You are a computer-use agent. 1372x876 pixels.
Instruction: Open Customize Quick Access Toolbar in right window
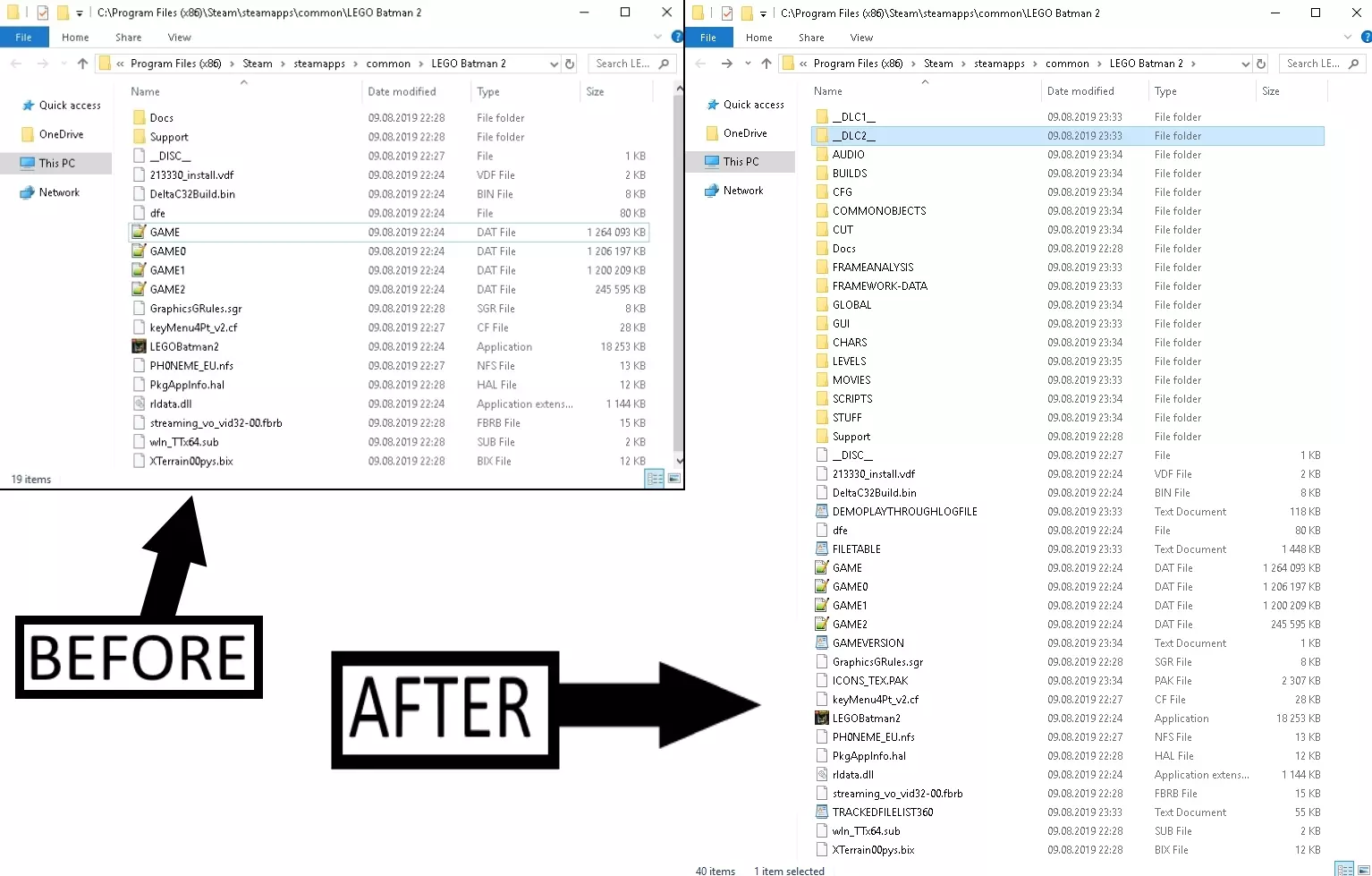pos(763,13)
